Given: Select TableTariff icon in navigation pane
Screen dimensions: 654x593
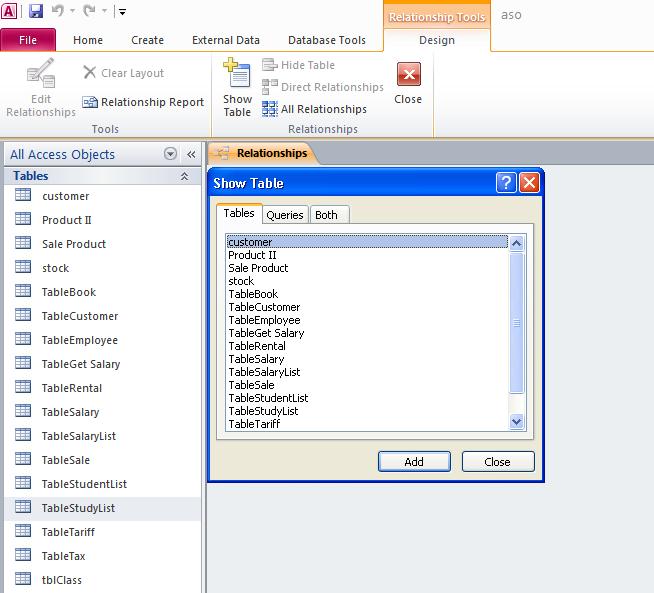Looking at the screenshot, I should click(x=23, y=531).
